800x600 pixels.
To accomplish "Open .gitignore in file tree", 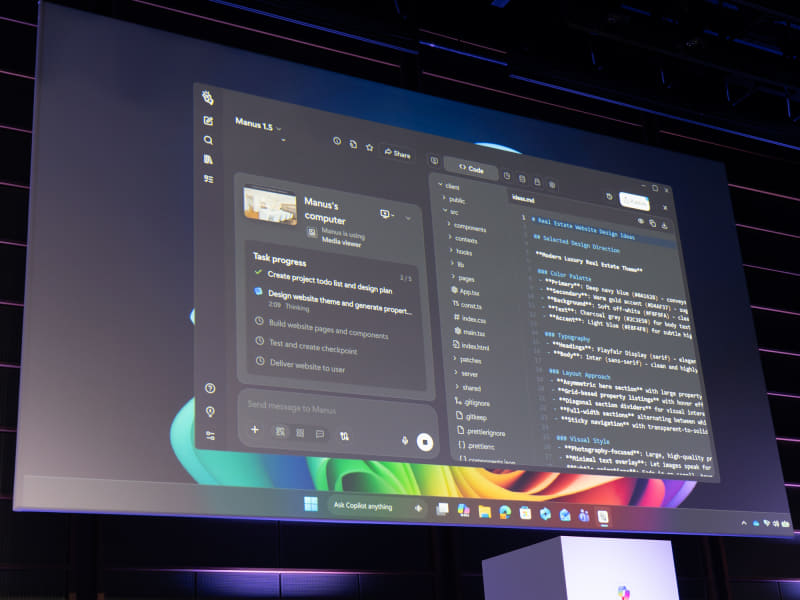I will (x=473, y=403).
